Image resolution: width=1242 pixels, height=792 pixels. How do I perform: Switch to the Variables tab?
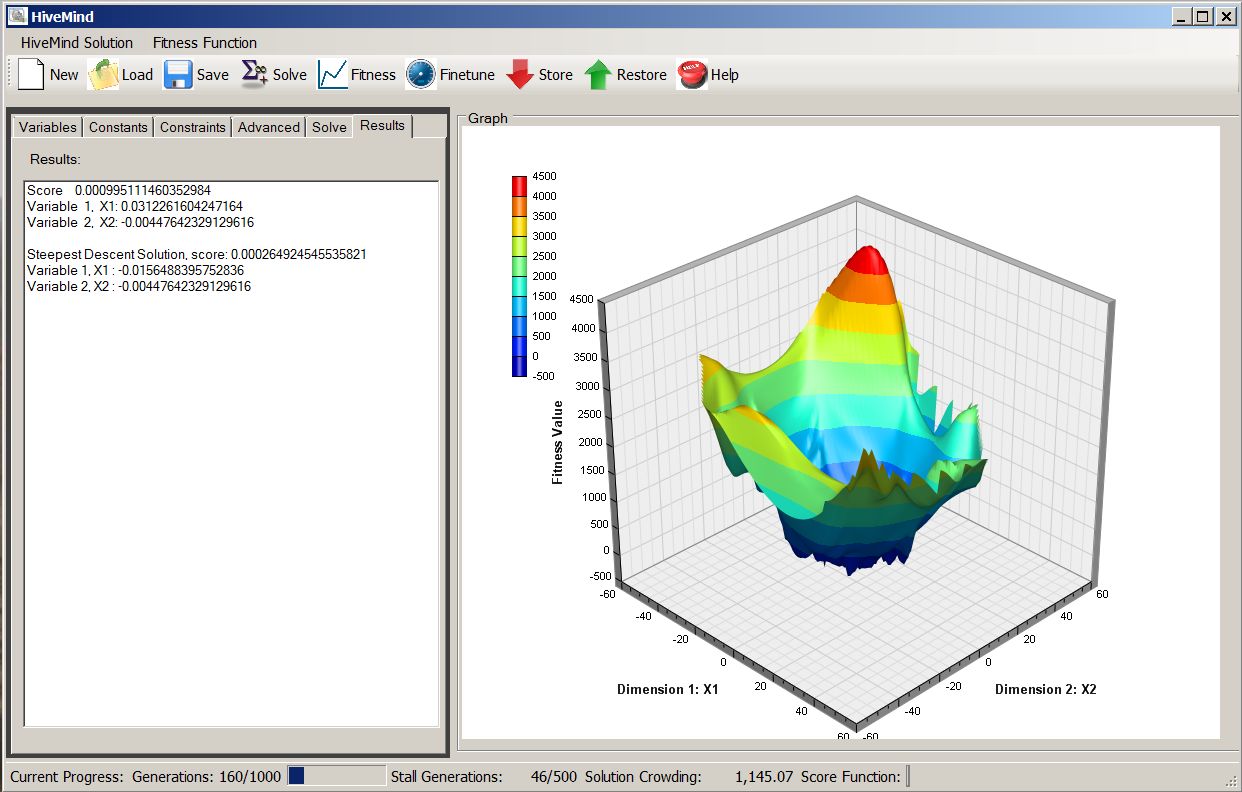tap(47, 127)
